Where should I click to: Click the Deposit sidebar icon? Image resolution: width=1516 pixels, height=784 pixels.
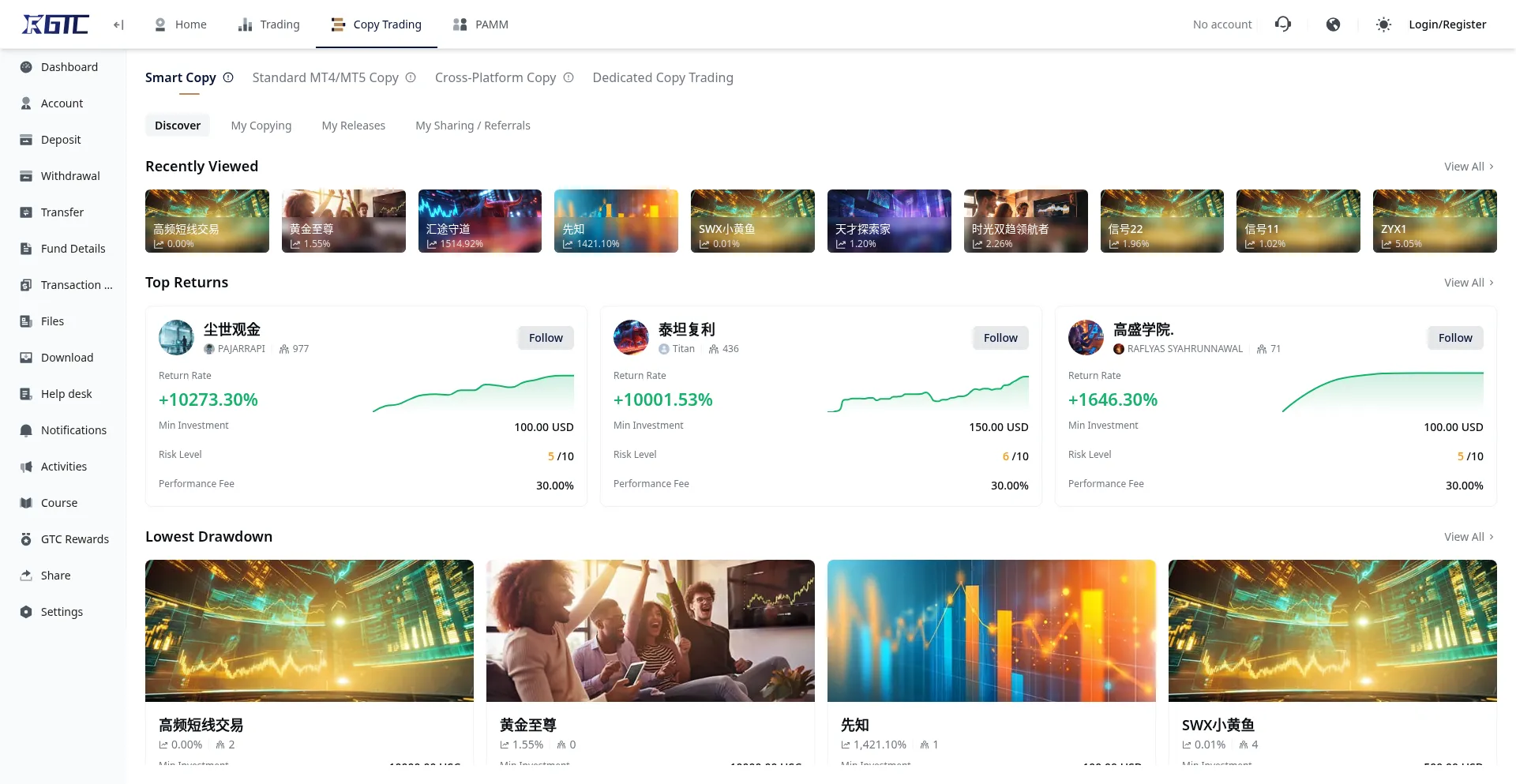(x=26, y=140)
